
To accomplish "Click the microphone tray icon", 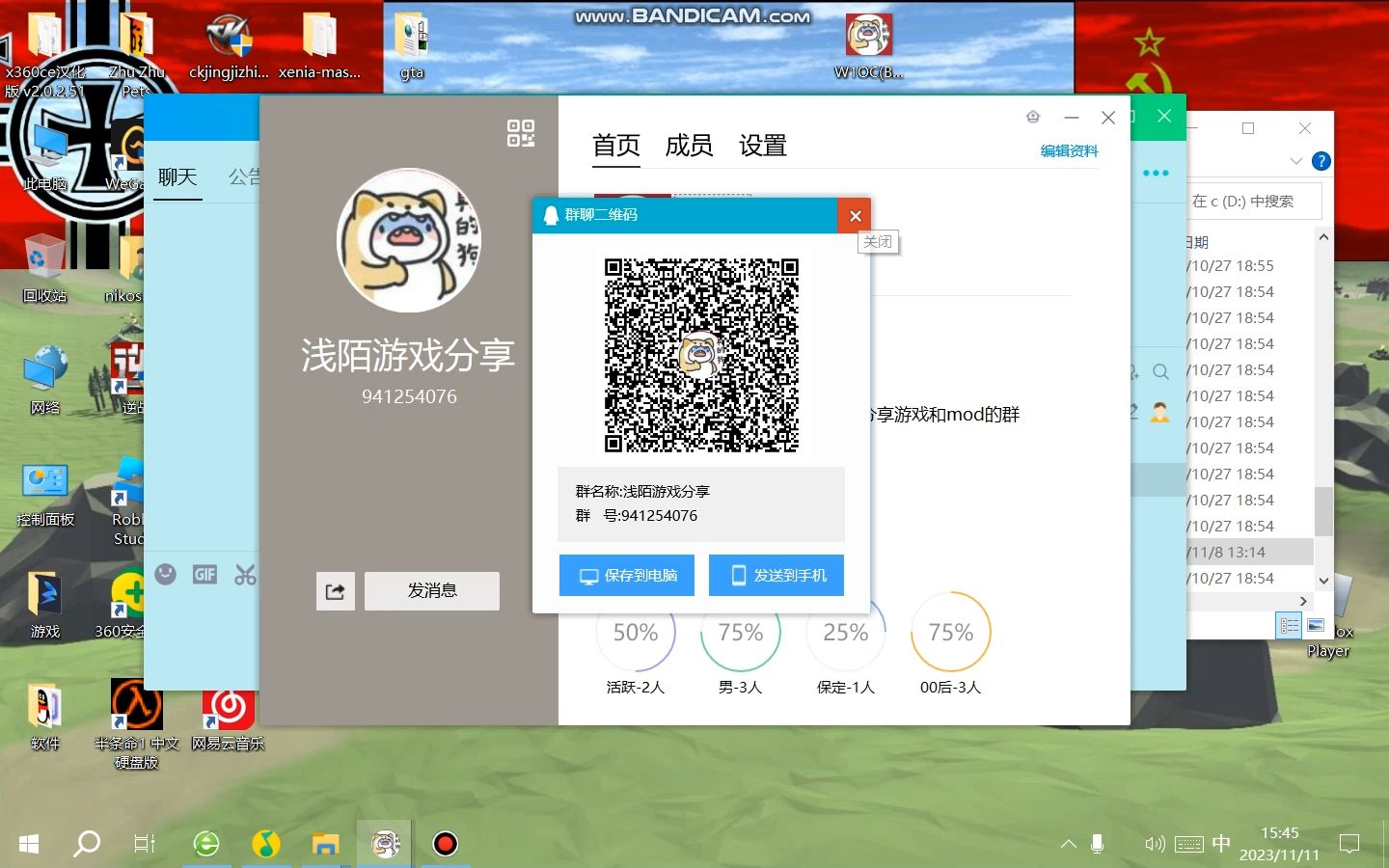I will tap(1097, 844).
